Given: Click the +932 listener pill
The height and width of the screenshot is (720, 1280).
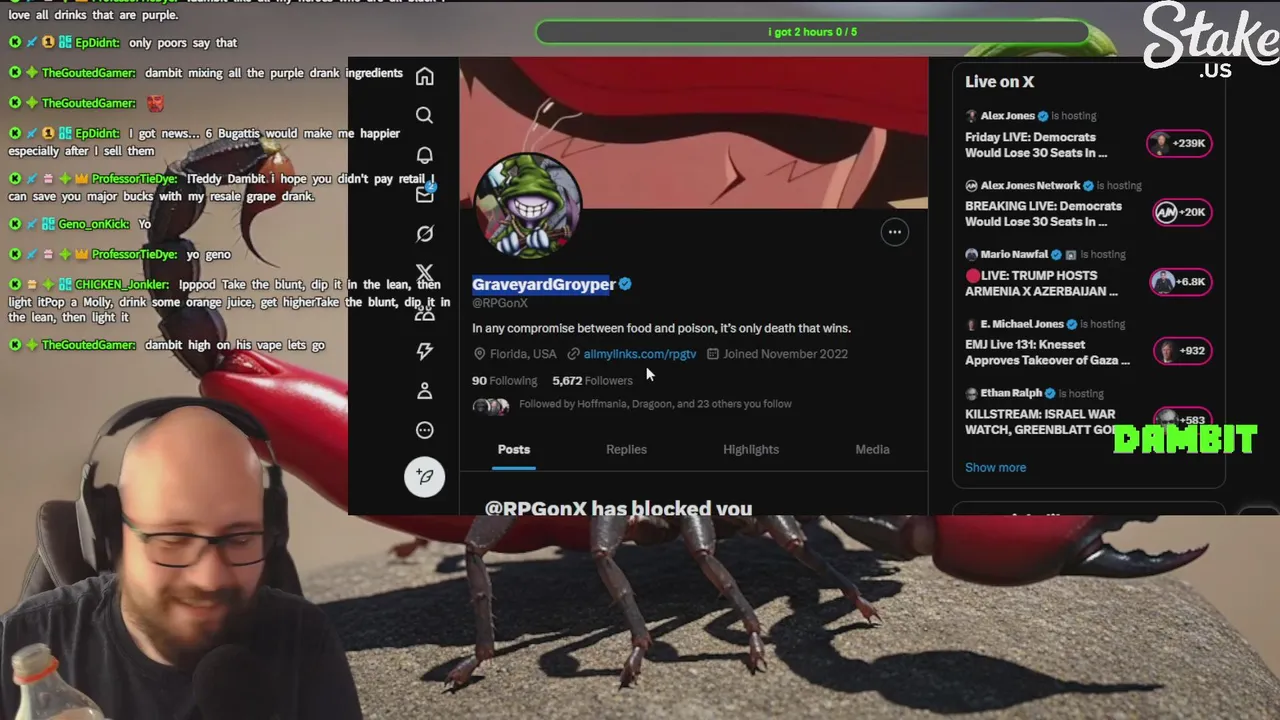Looking at the screenshot, I should pyautogui.click(x=1182, y=350).
